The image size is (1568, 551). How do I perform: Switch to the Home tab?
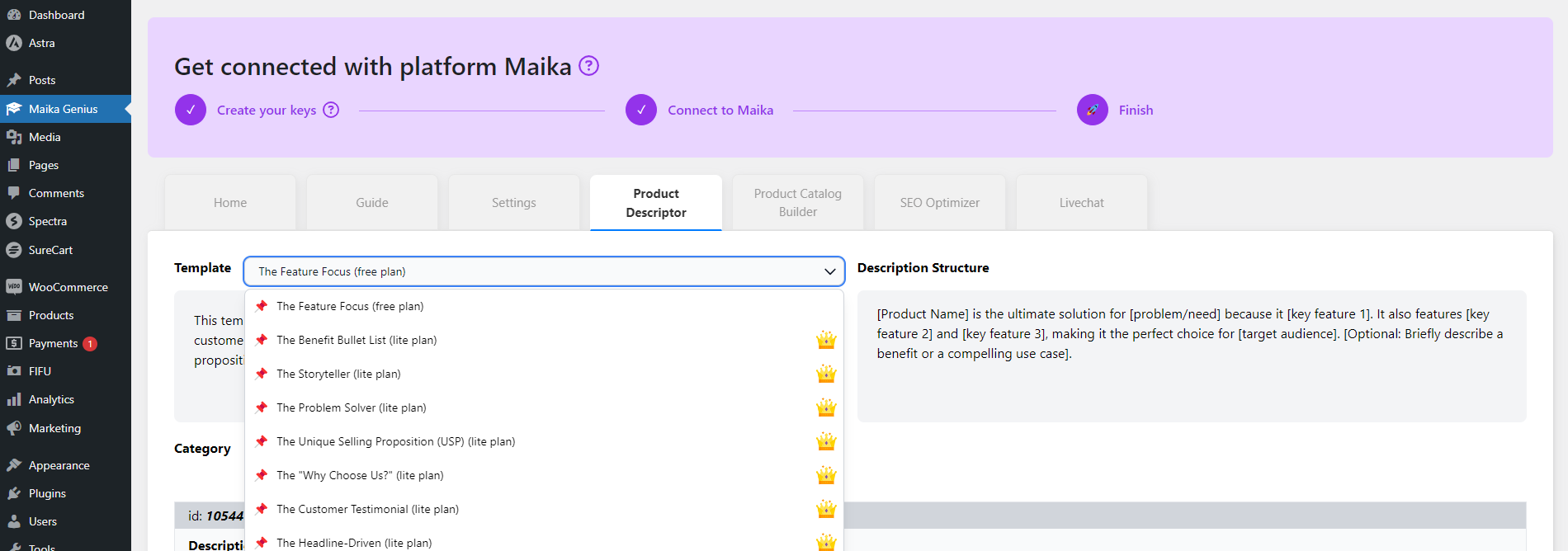[230, 203]
